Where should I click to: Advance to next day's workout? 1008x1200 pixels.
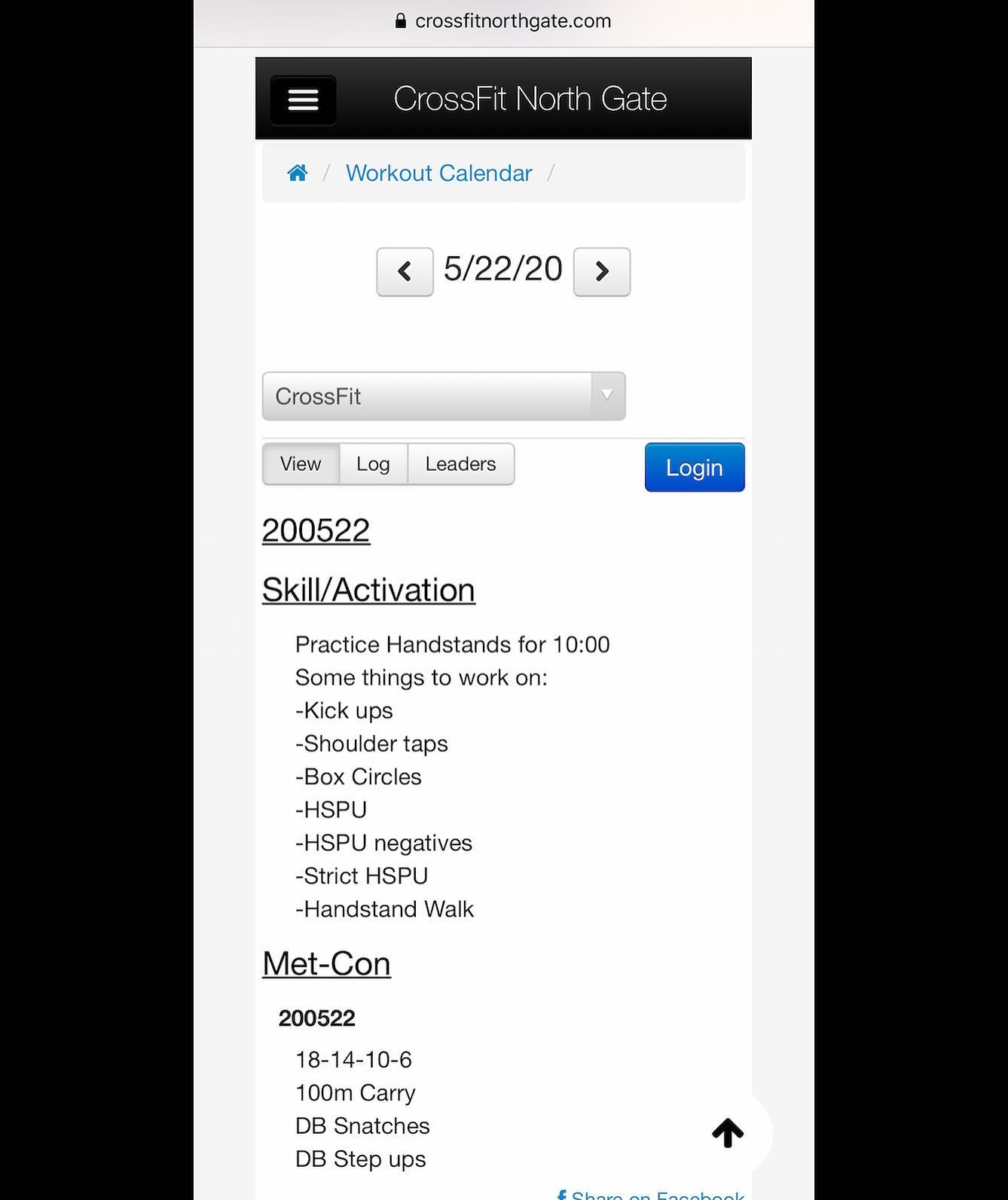click(x=601, y=271)
